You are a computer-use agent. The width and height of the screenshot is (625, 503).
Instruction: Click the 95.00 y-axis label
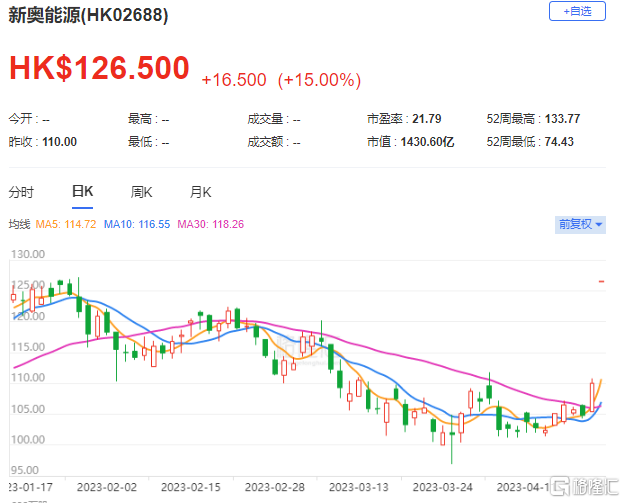[x=25, y=470]
